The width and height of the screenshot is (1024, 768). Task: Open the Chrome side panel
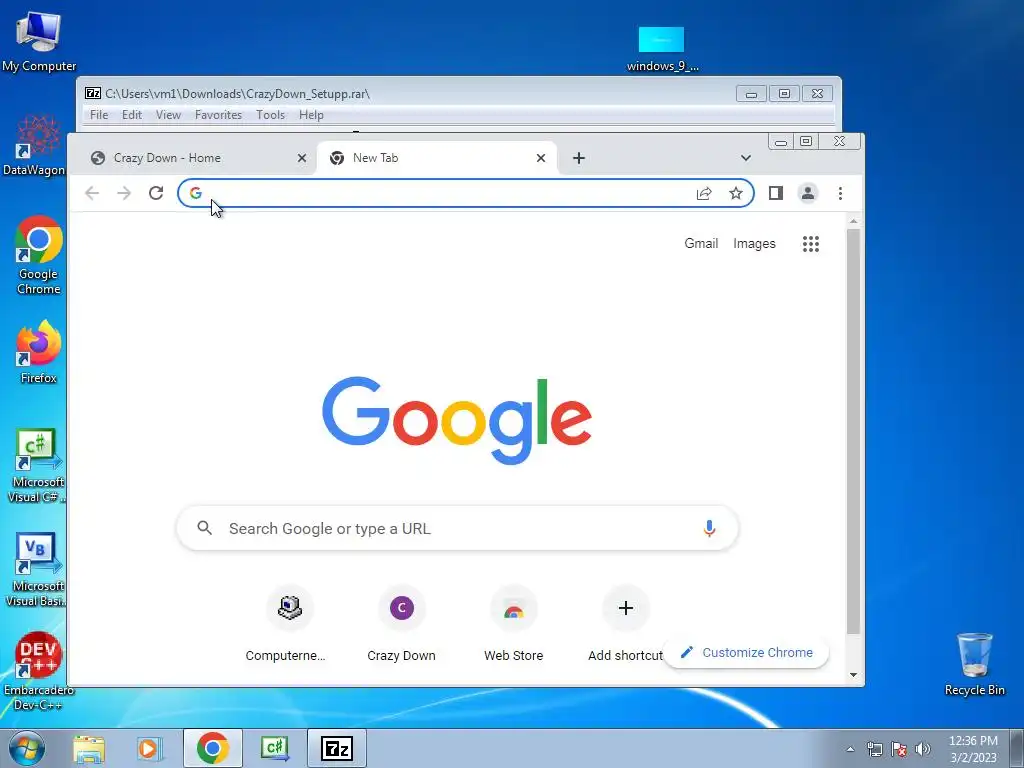point(776,193)
